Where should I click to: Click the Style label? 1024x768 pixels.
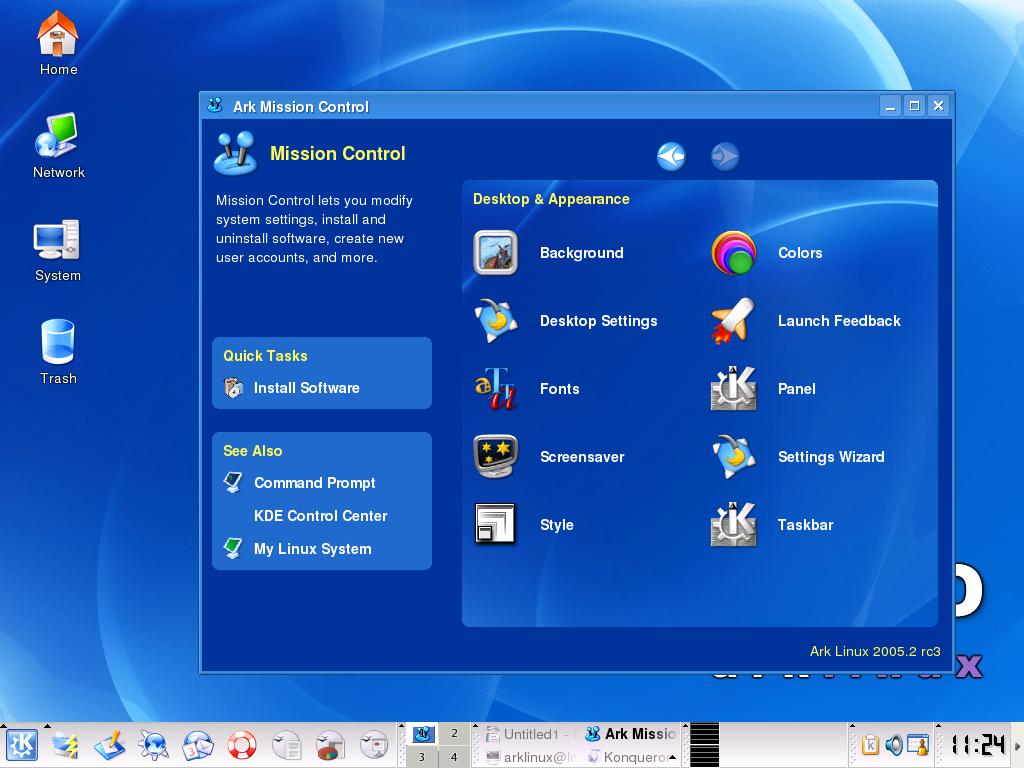coord(556,525)
